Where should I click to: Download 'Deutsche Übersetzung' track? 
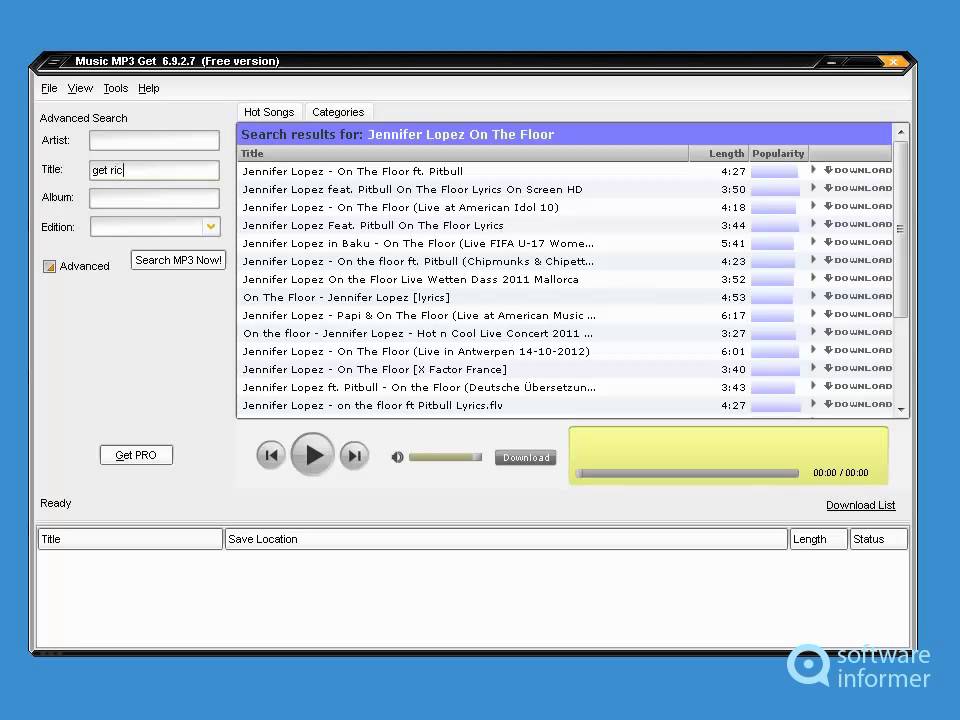pyautogui.click(x=858, y=386)
